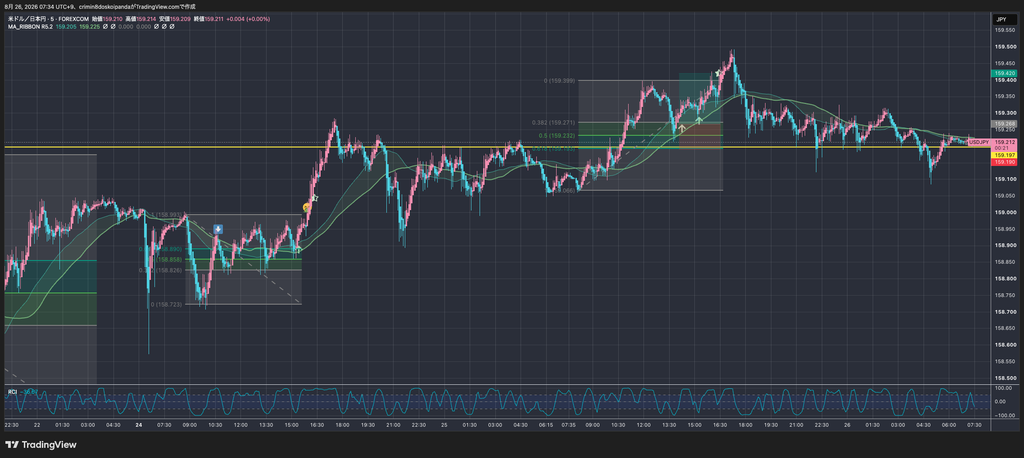Click the red 159.190 price label
Screen dimensions: 1024x458
click(x=1003, y=161)
